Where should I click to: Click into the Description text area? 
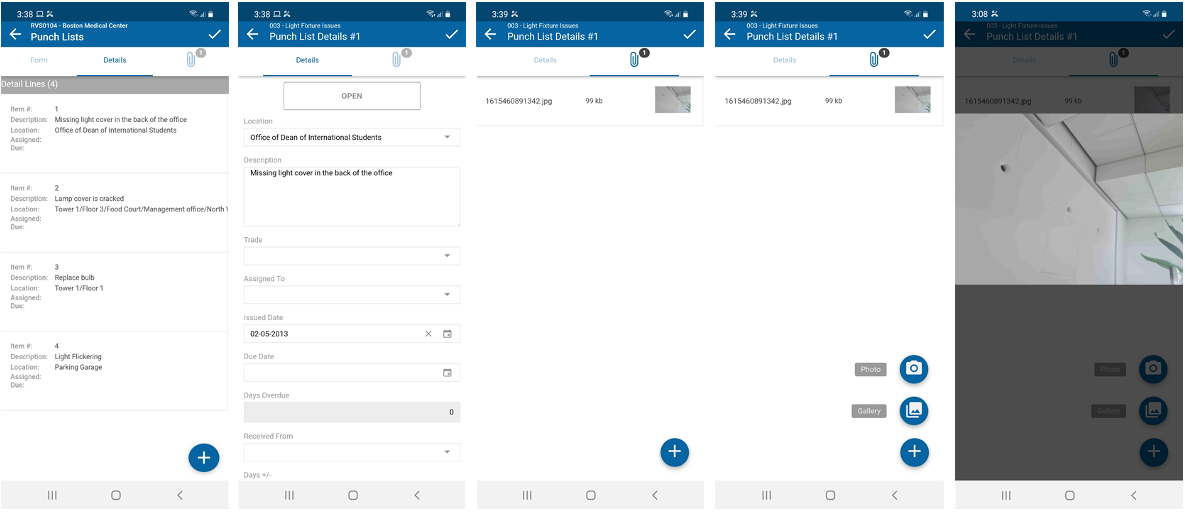(351, 197)
